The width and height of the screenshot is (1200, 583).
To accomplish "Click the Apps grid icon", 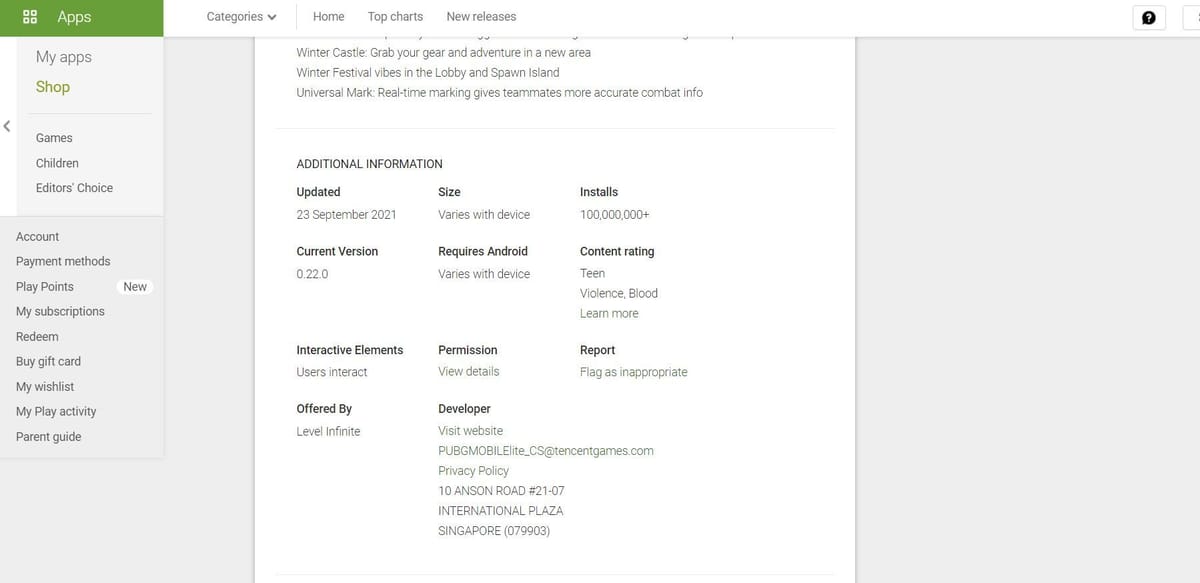I will [30, 17].
